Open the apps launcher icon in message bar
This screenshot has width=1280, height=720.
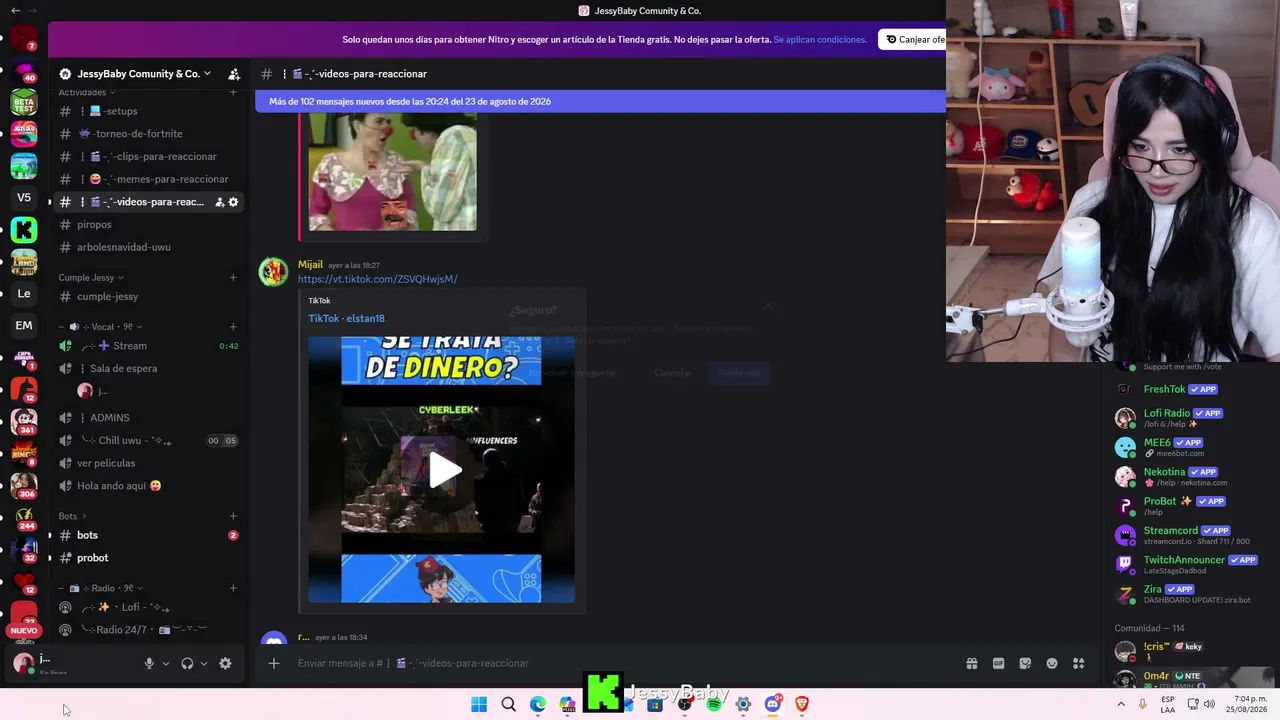1078,663
